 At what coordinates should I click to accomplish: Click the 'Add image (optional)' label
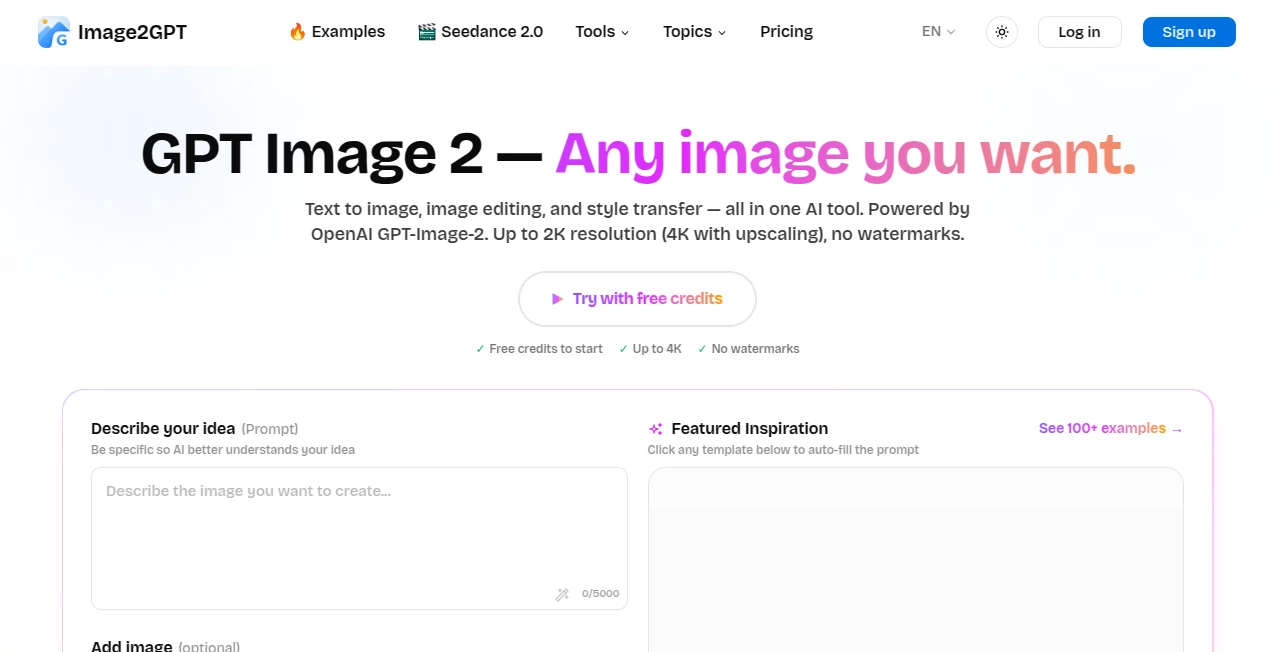[x=166, y=646]
